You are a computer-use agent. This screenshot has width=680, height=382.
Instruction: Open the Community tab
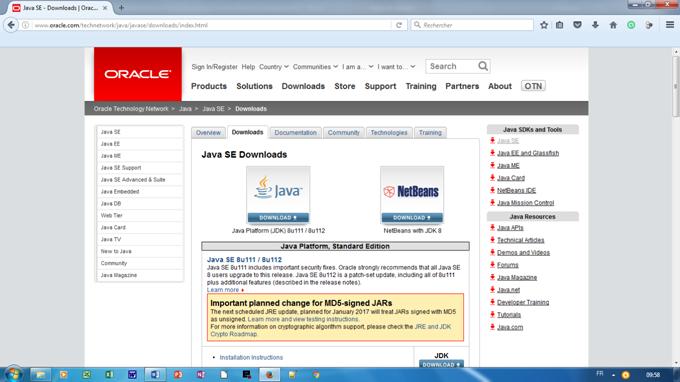[x=343, y=133]
